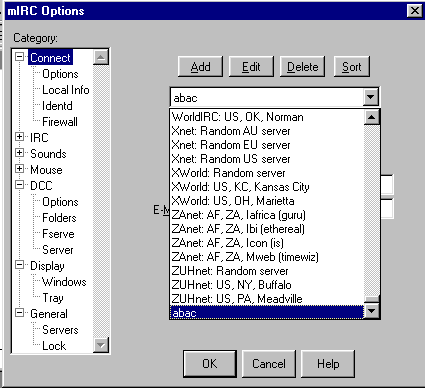Image resolution: width=425 pixels, height=388 pixels.
Task: Select the DCC category
Action: [x=41, y=186]
